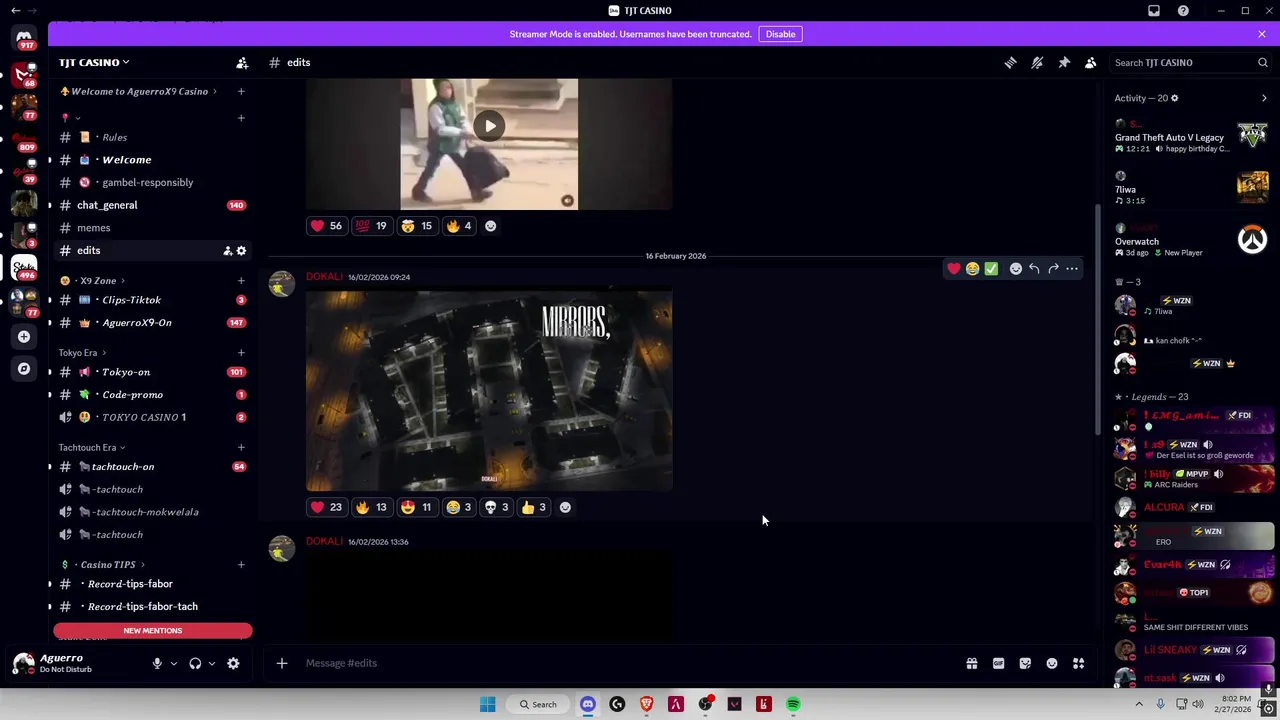The image size is (1280, 720).
Task: Focus the Message #edits input field
Action: pyautogui.click(x=630, y=663)
